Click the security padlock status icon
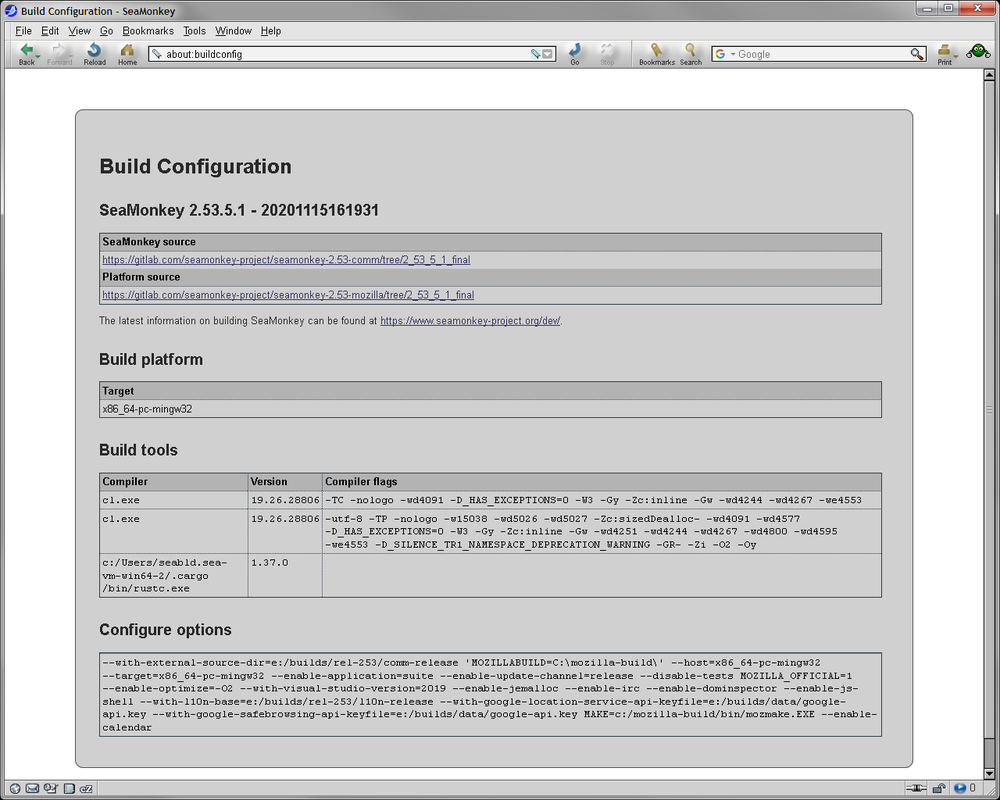This screenshot has width=1000, height=800. click(938, 789)
